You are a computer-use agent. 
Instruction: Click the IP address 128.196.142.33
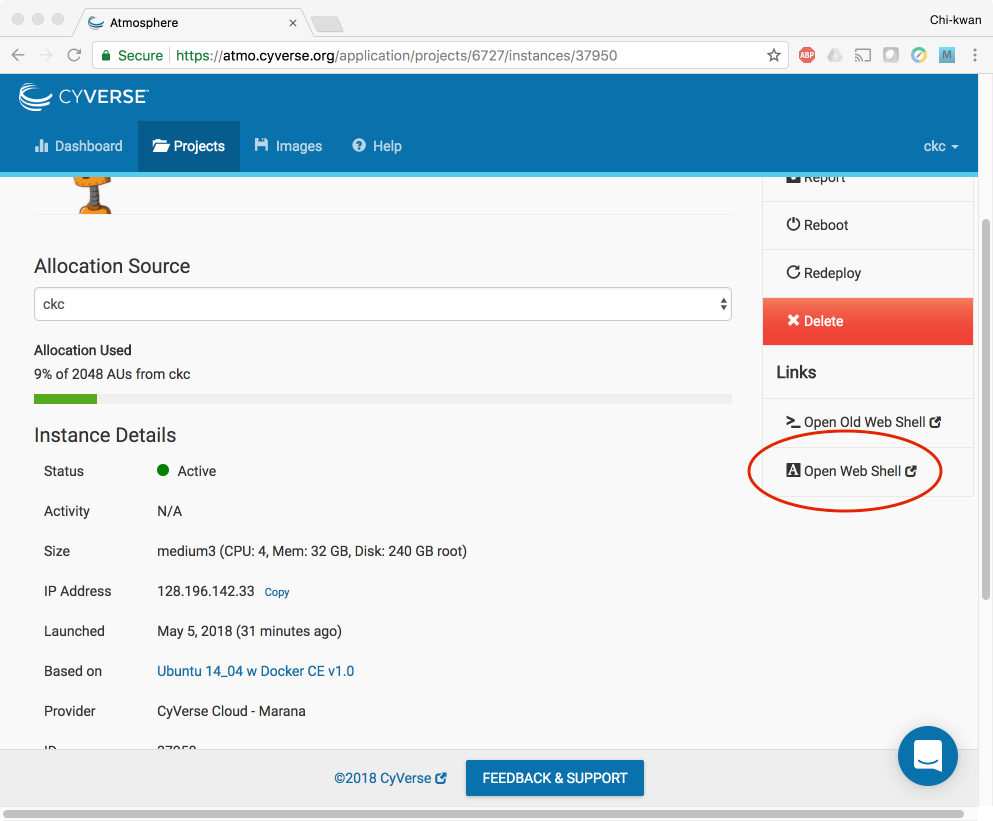206,592
